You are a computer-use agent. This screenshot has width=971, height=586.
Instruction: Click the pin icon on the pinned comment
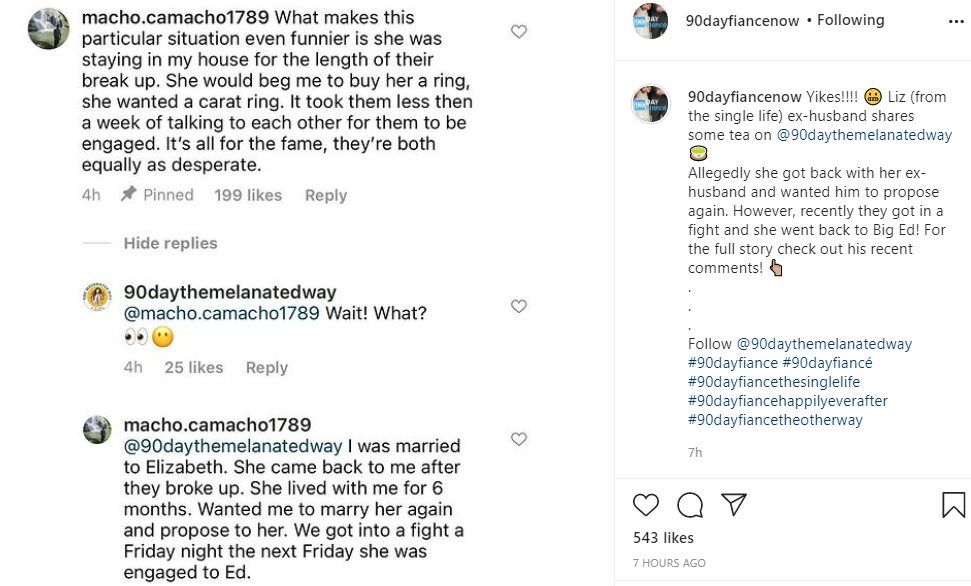coord(129,194)
